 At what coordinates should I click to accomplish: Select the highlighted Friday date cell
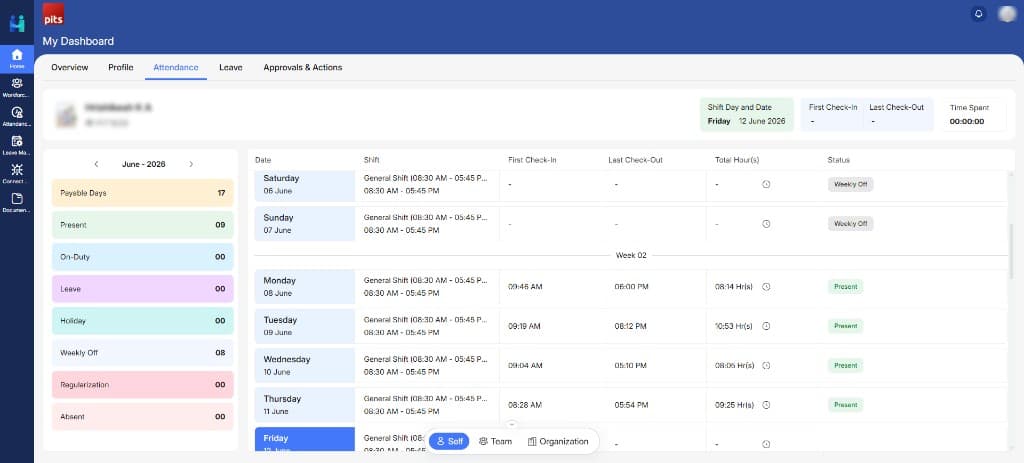pos(305,439)
